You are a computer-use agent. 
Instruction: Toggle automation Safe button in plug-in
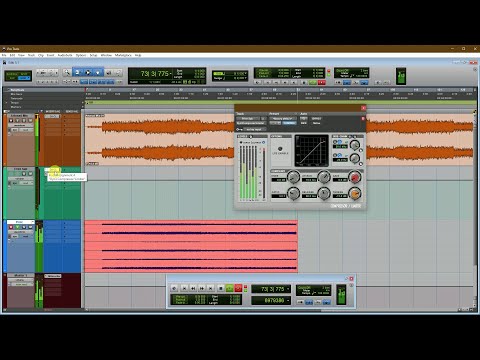pyautogui.click(x=304, y=123)
